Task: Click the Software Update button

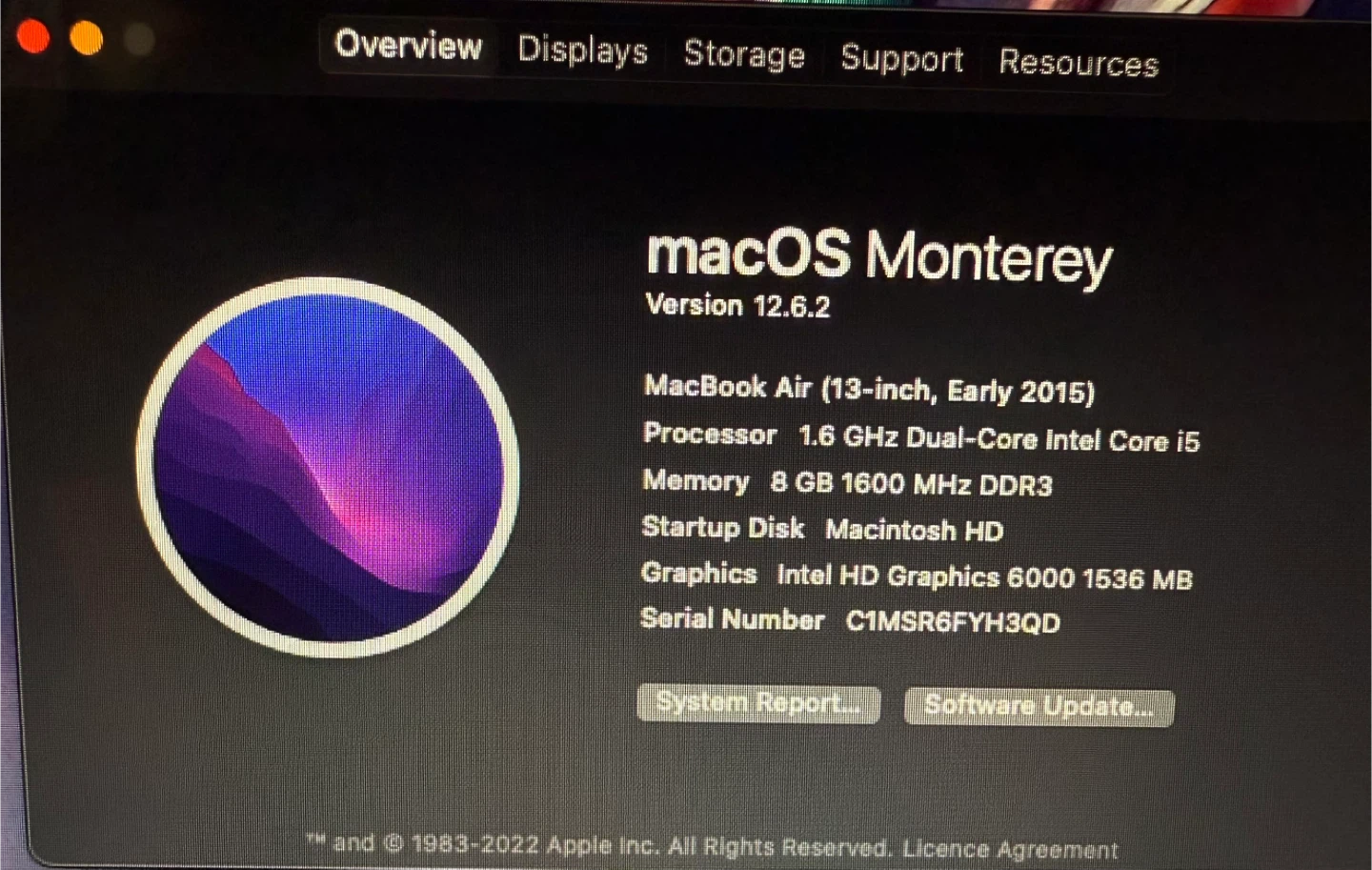Action: 1039,706
